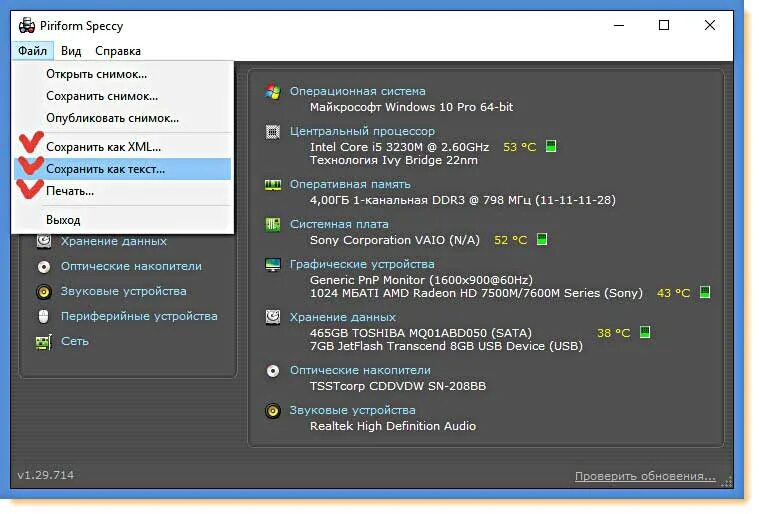Click hard drive icon in summary Хранение данных
This screenshot has height=514, width=759.
click(x=273, y=317)
